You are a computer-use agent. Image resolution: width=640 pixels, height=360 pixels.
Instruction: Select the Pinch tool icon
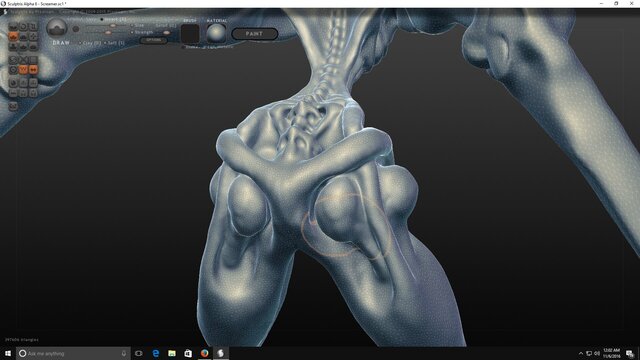pos(23,46)
